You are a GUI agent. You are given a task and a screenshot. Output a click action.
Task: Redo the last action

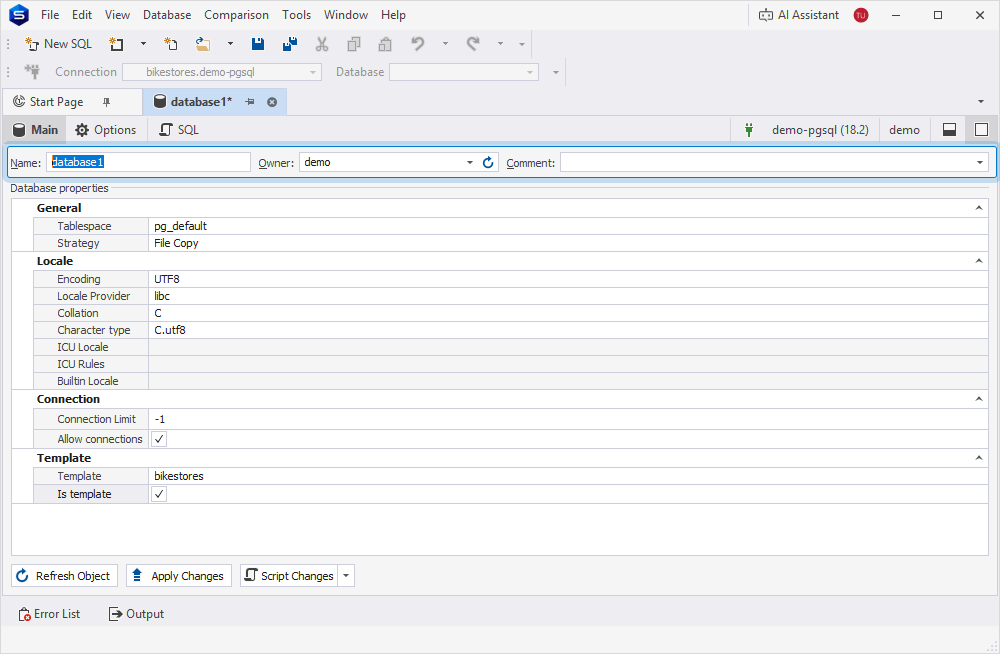click(473, 44)
